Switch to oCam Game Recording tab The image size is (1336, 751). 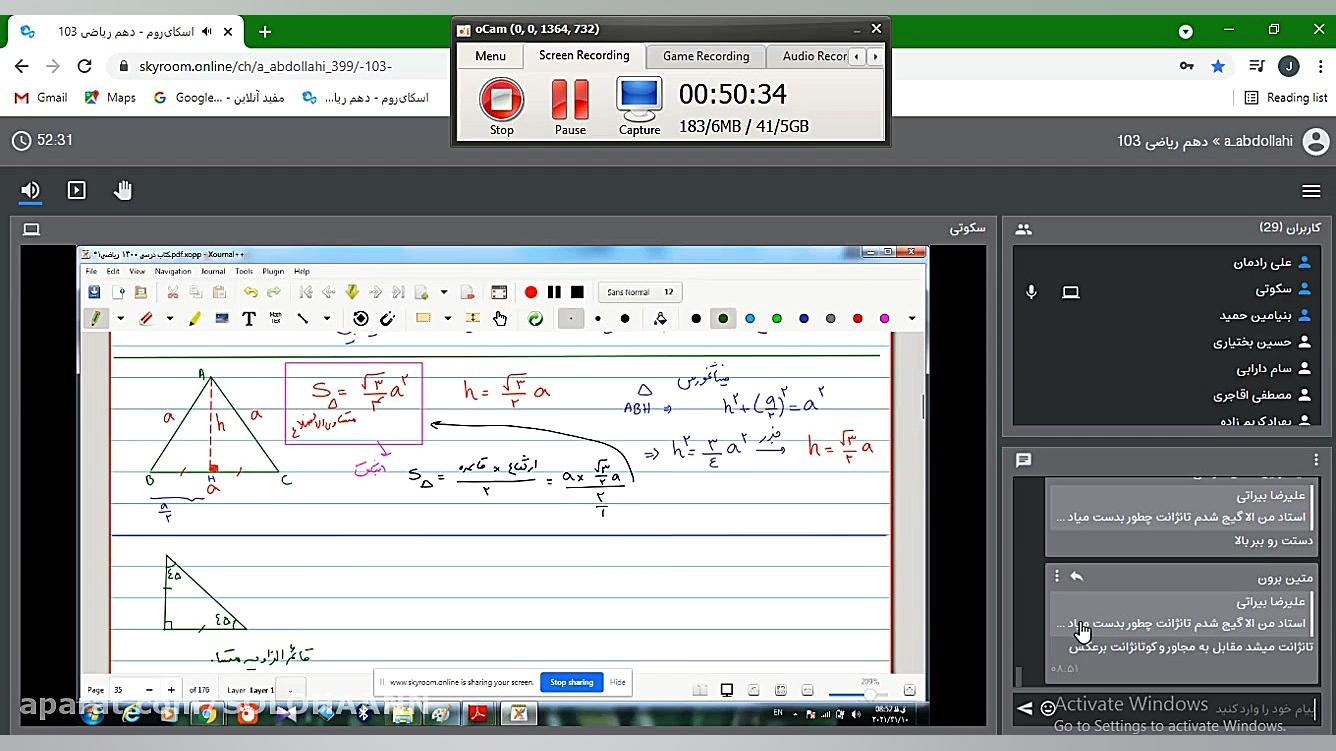pyautogui.click(x=706, y=56)
